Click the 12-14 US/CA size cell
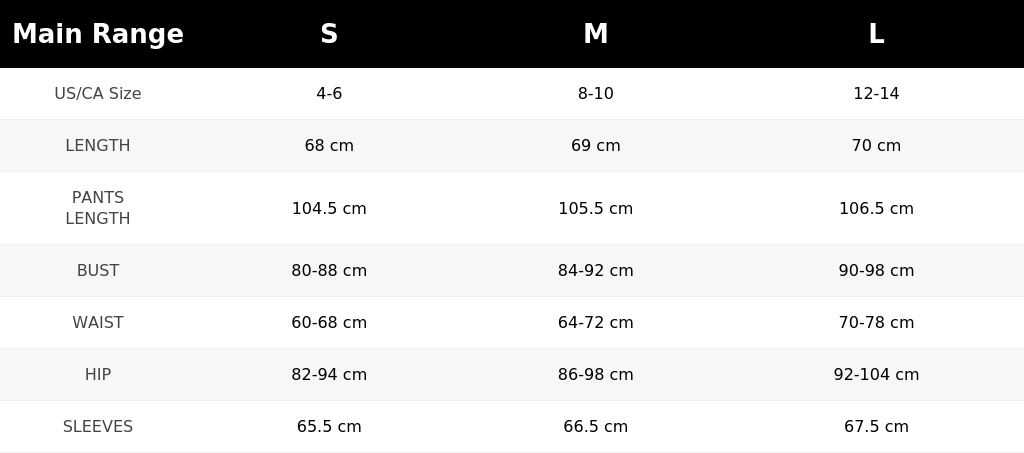The width and height of the screenshot is (1024, 453). pos(876,93)
